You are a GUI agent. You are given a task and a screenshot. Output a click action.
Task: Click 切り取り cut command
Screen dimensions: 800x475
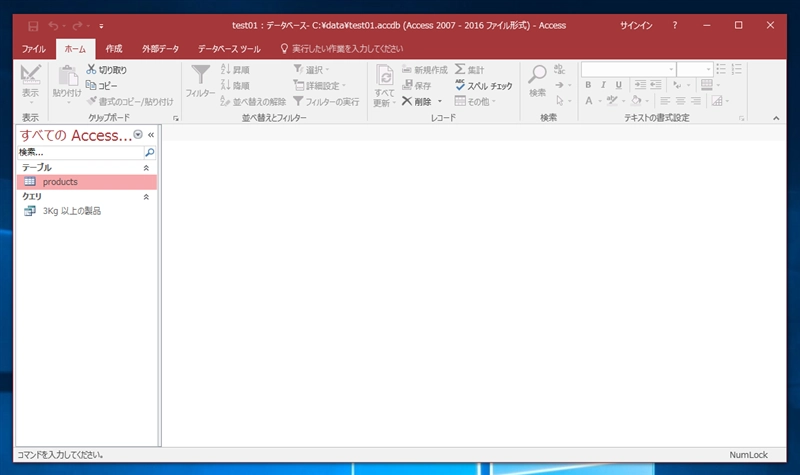point(107,69)
